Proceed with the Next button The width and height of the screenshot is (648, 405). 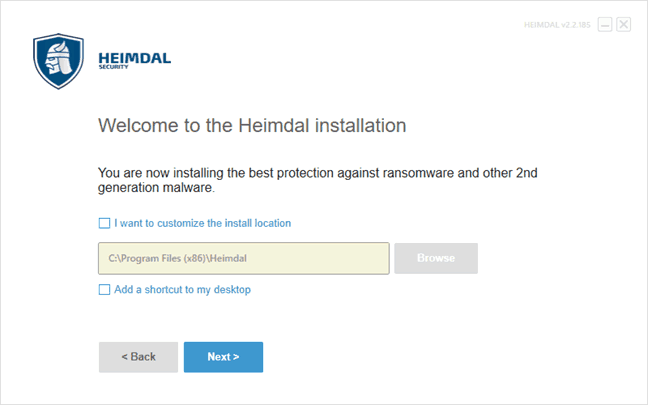223,357
